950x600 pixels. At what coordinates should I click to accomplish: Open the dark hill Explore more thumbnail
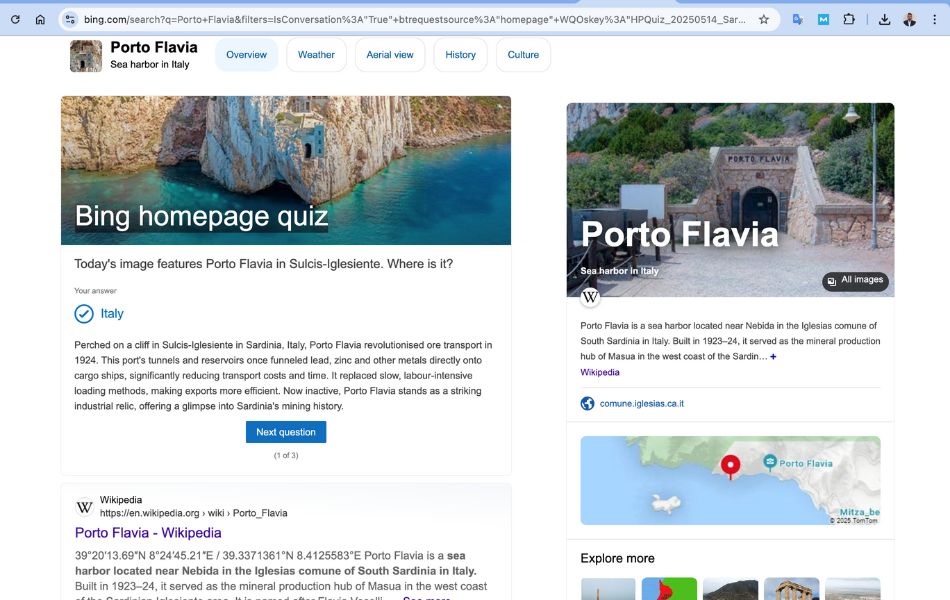tap(730, 588)
